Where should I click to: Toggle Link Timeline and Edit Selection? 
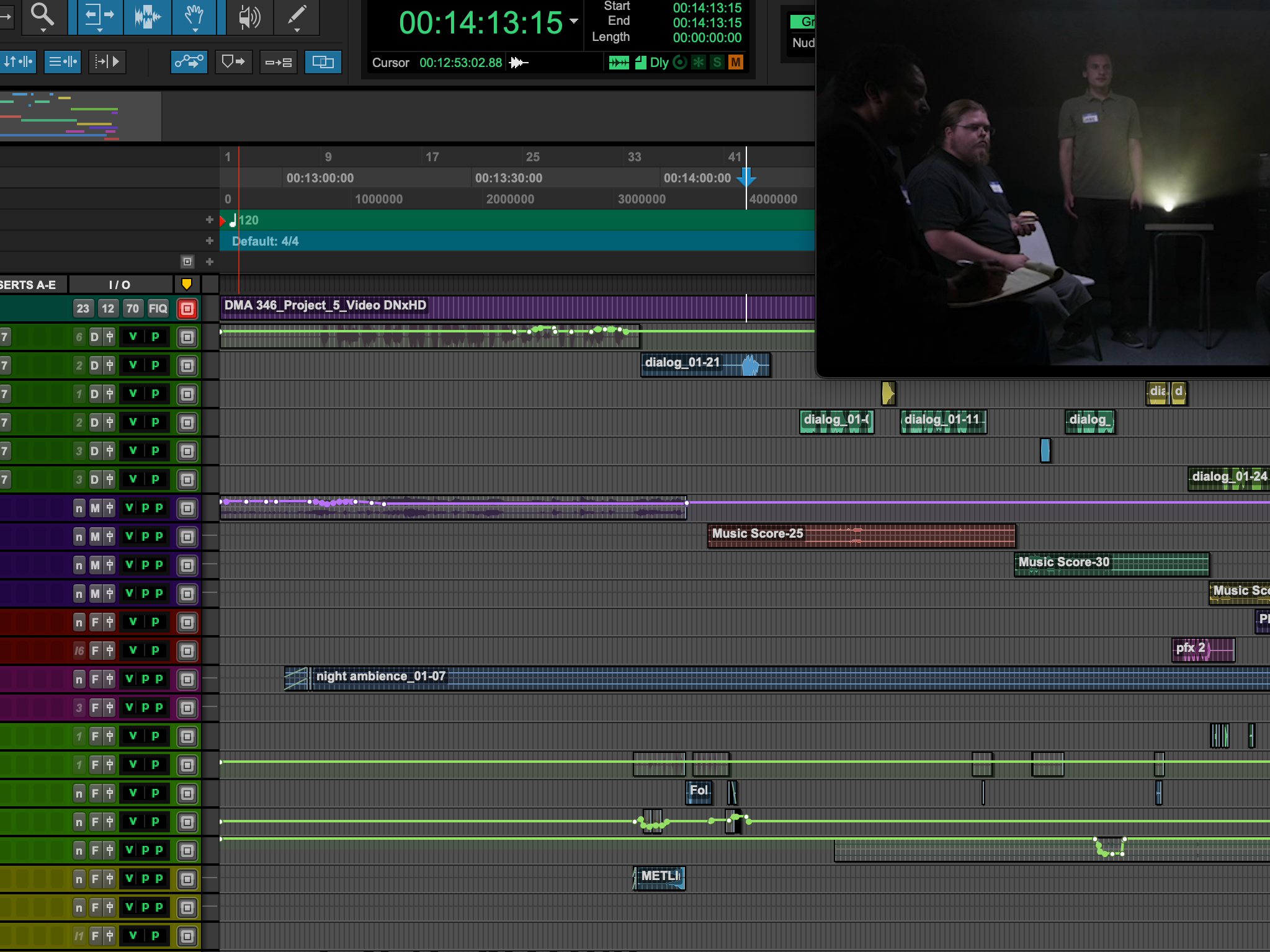pyautogui.click(x=323, y=62)
